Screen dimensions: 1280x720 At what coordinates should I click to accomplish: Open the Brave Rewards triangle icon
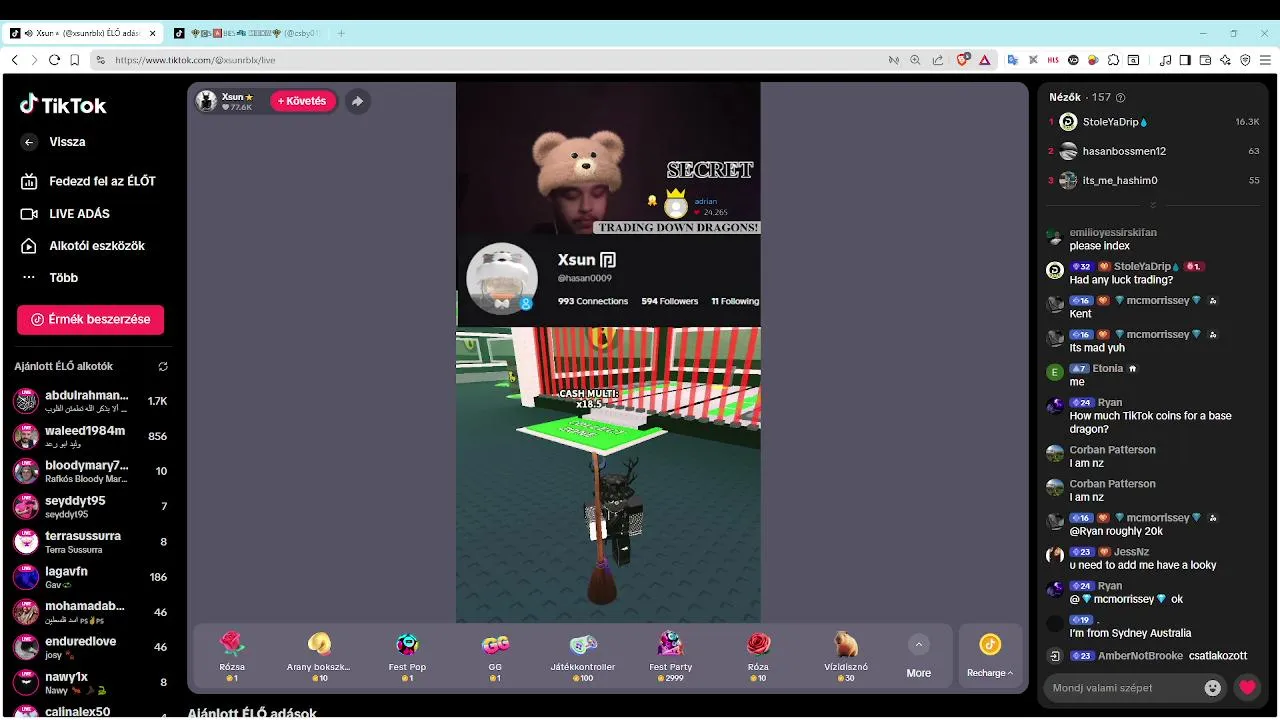[x=984, y=60]
